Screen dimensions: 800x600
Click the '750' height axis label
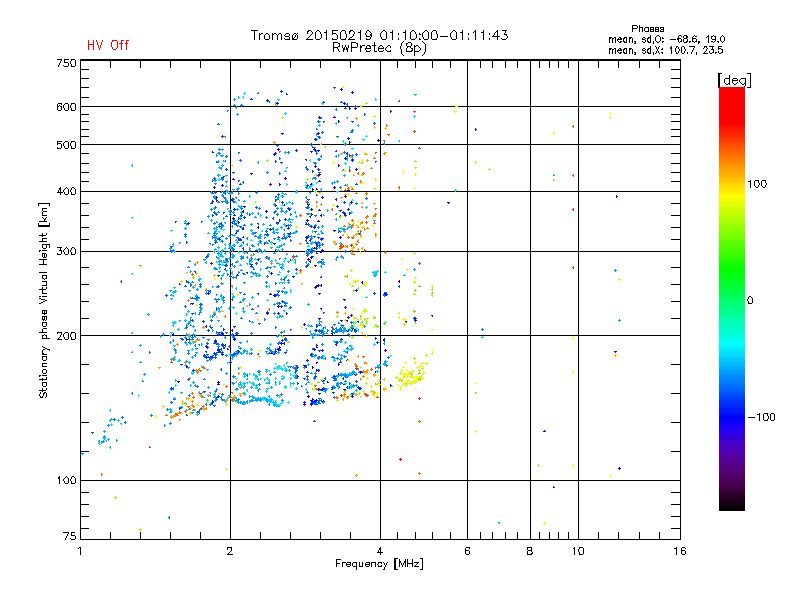coord(66,63)
